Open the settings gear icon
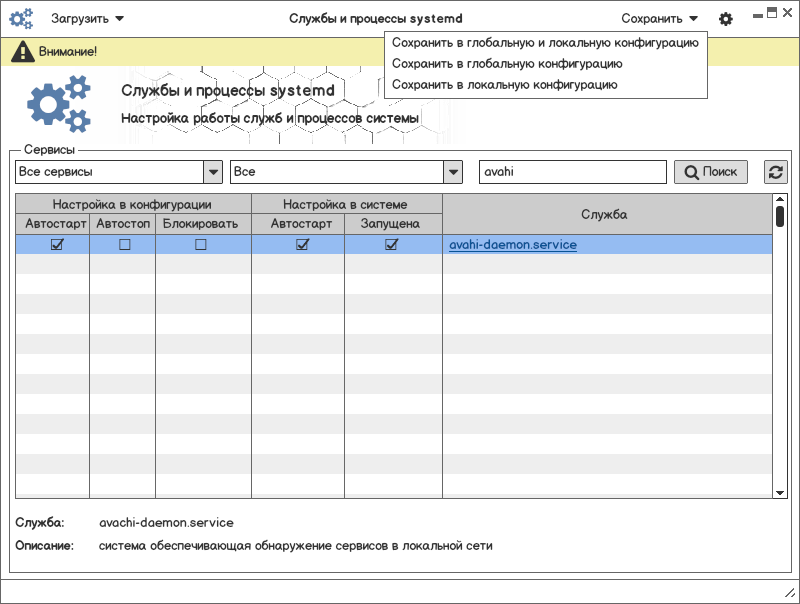This screenshot has height=604, width=800. 726,19
